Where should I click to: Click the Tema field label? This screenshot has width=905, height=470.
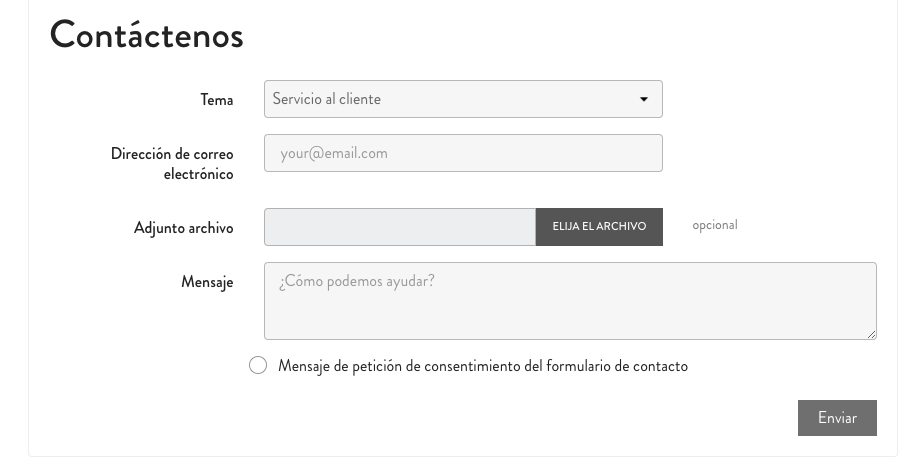click(217, 100)
